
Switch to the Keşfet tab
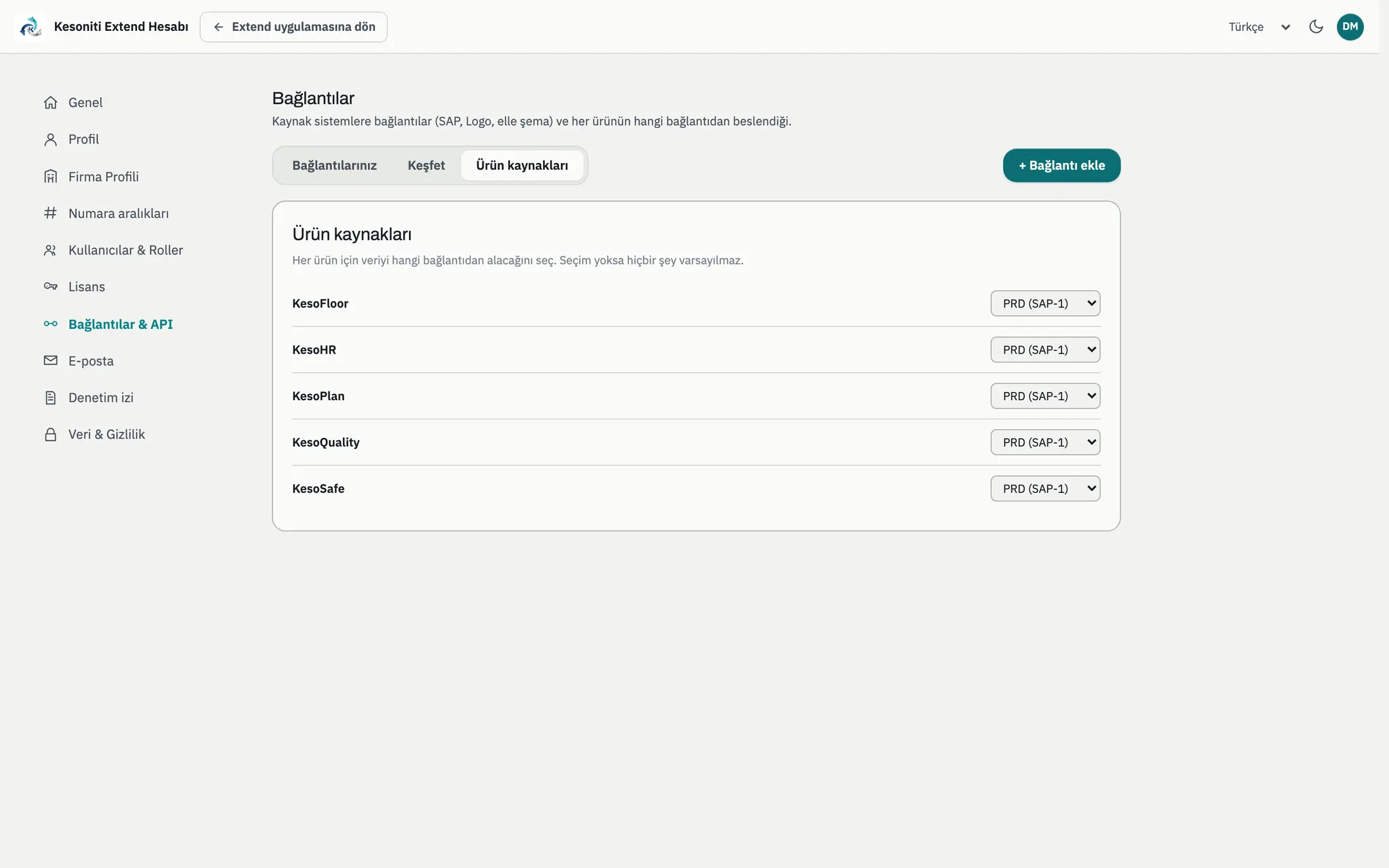(426, 165)
